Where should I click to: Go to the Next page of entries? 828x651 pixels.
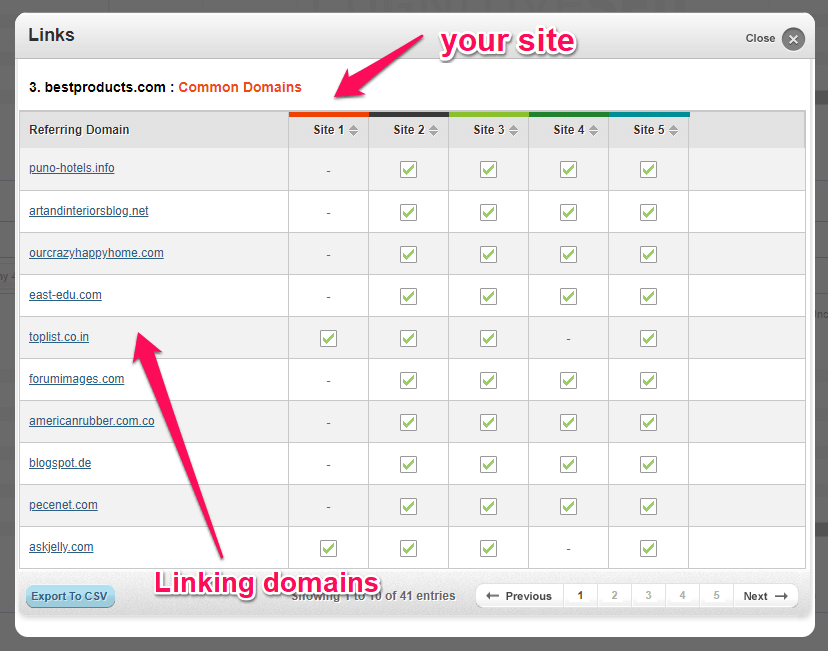[766, 596]
